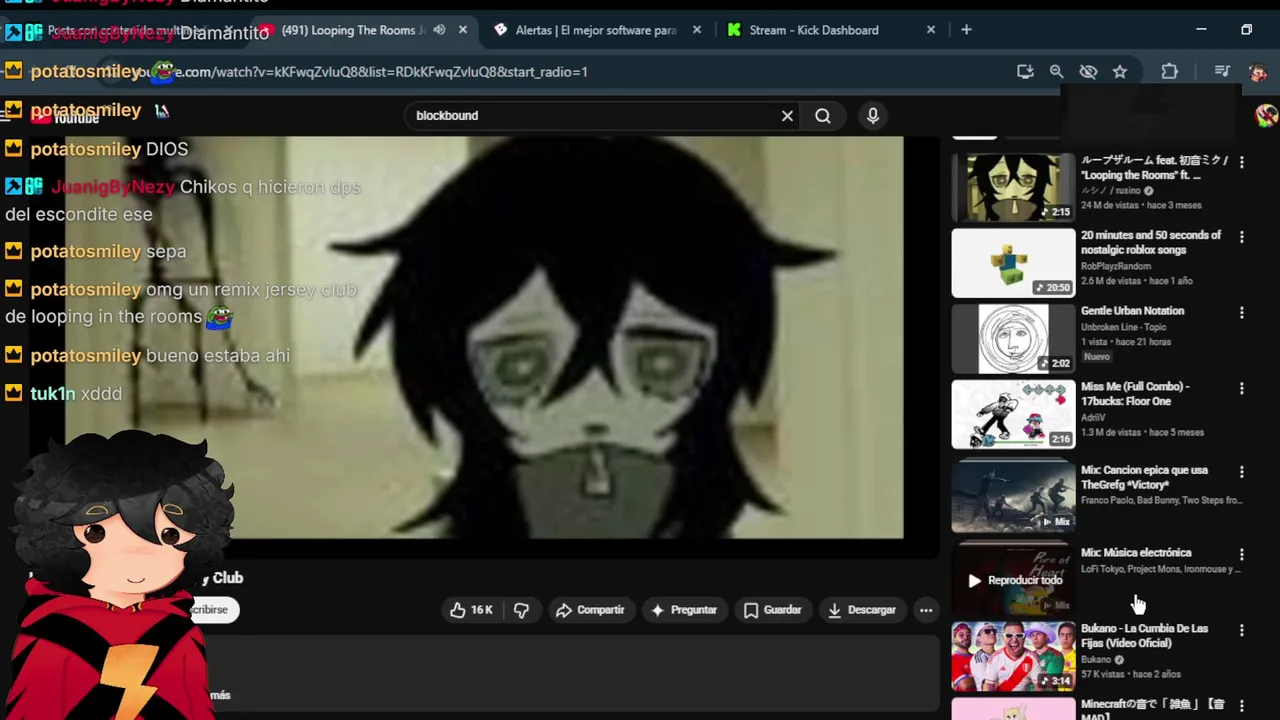Clear the blockbound search text

tap(787, 116)
